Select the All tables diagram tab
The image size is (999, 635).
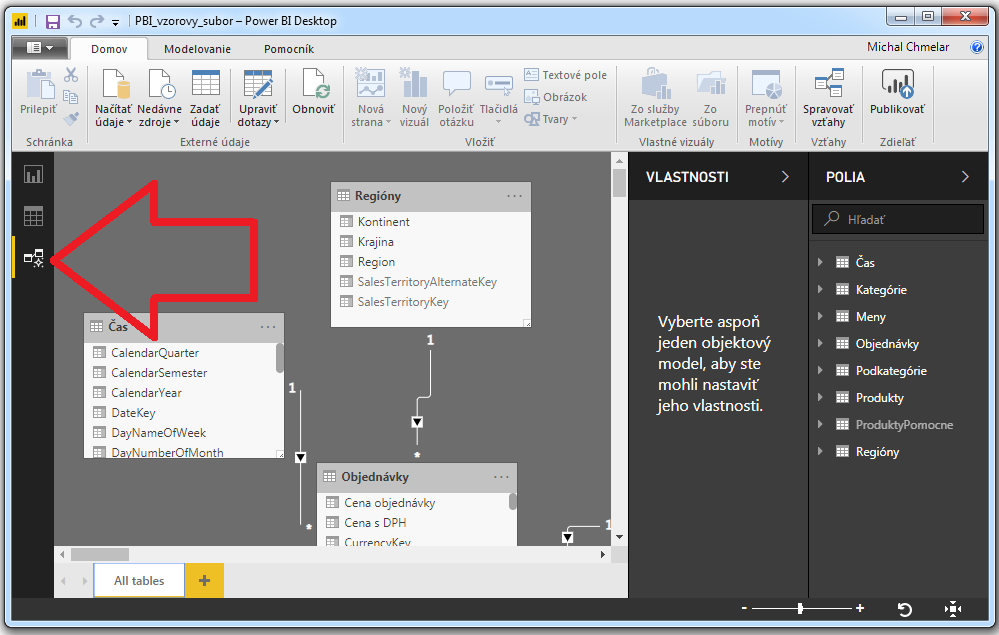tap(139, 581)
